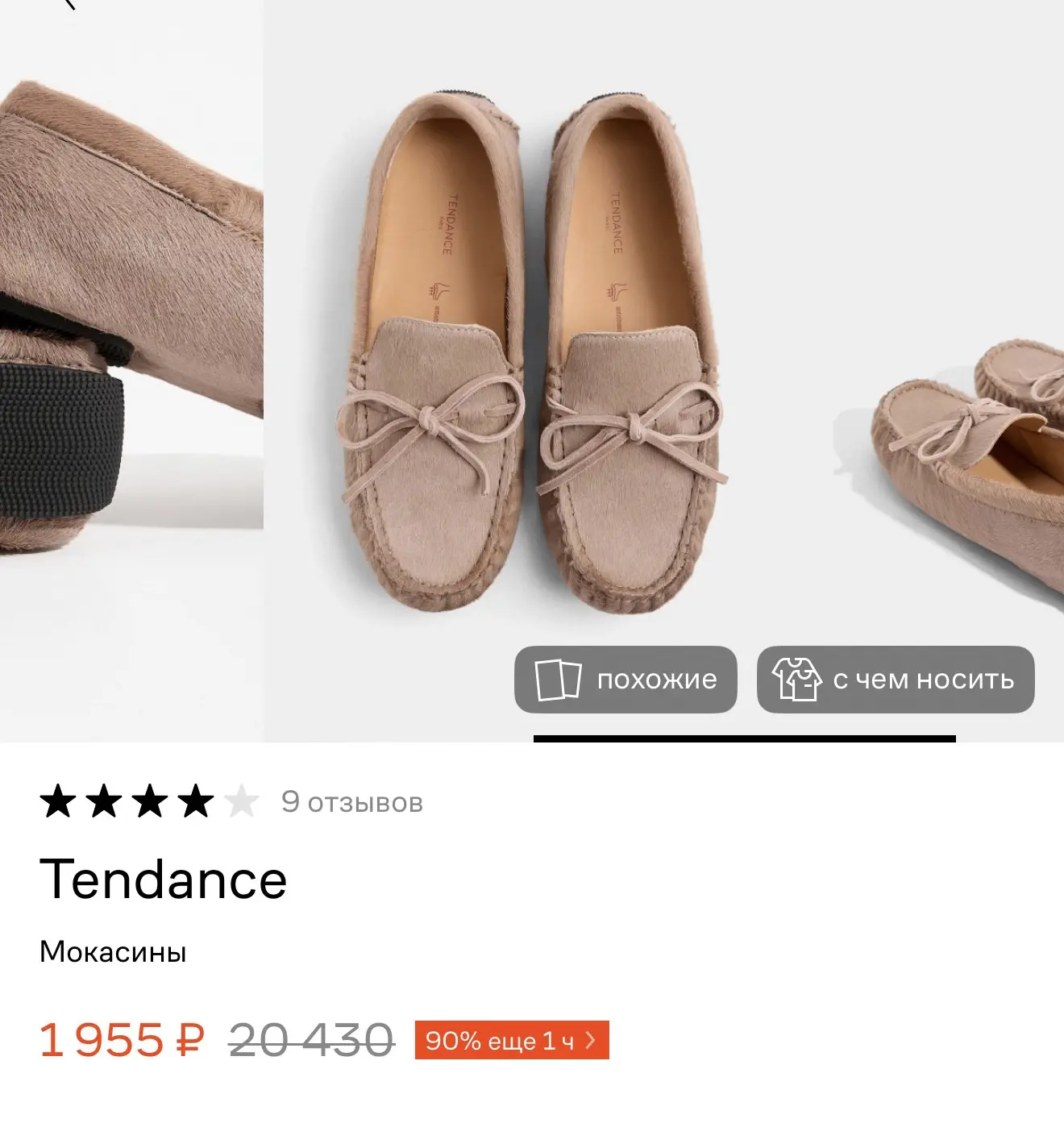Go back using the top-left arrow

pos(71,4)
